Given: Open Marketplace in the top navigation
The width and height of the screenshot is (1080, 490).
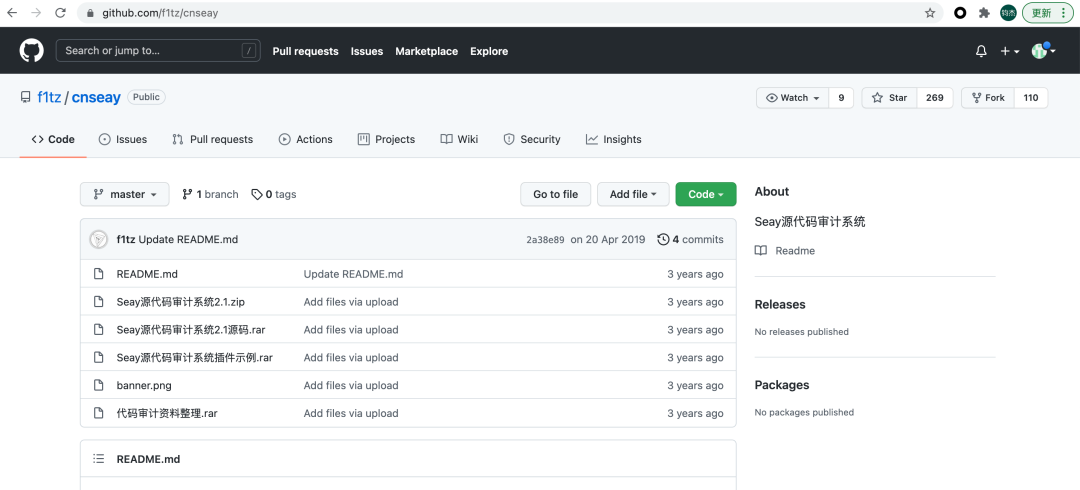Looking at the screenshot, I should [x=426, y=51].
